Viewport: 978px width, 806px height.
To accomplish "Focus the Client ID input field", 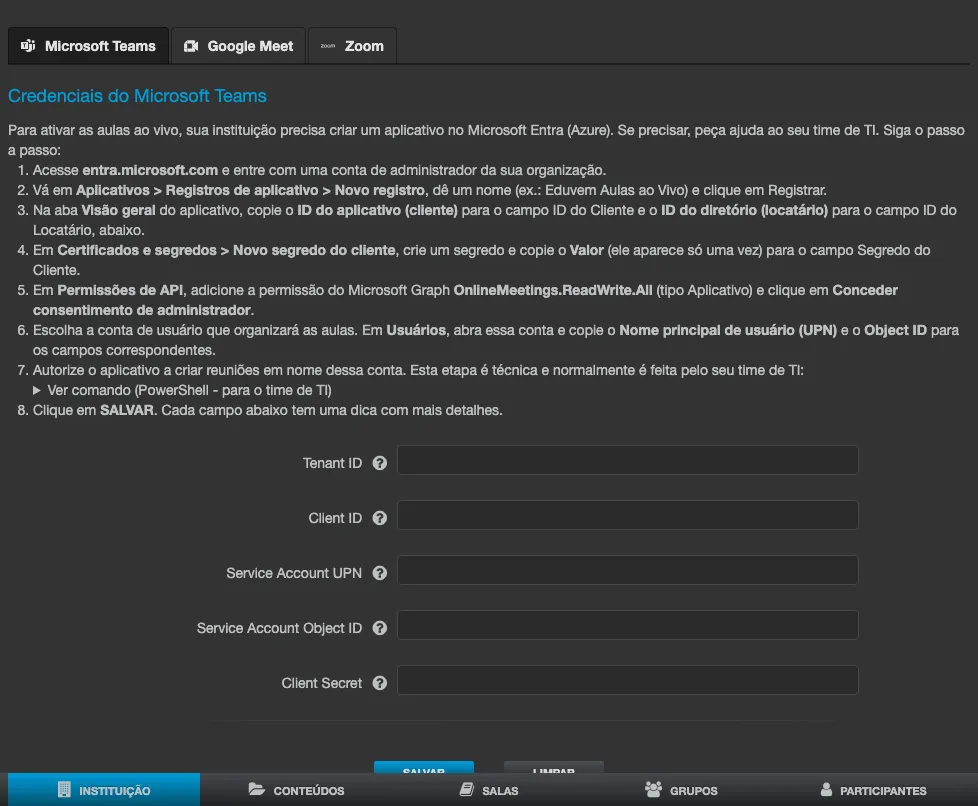I will point(627,515).
